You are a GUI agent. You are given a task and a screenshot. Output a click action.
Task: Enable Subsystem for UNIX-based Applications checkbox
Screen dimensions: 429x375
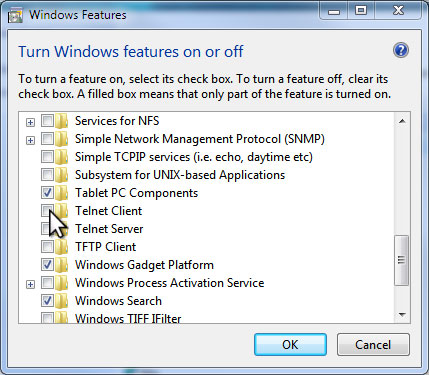(x=47, y=175)
